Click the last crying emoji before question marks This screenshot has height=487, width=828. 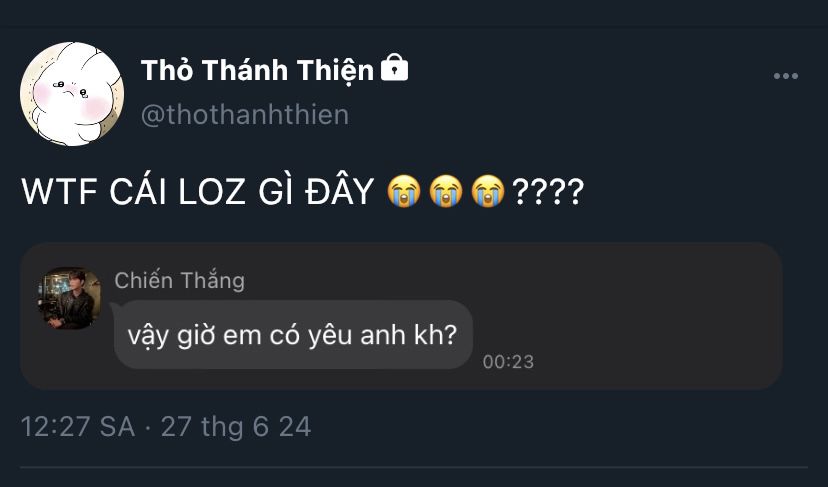[x=488, y=191]
